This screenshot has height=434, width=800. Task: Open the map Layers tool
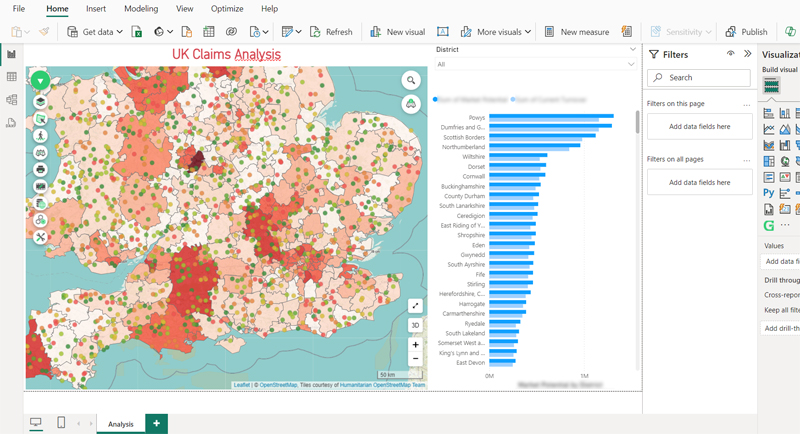point(40,101)
